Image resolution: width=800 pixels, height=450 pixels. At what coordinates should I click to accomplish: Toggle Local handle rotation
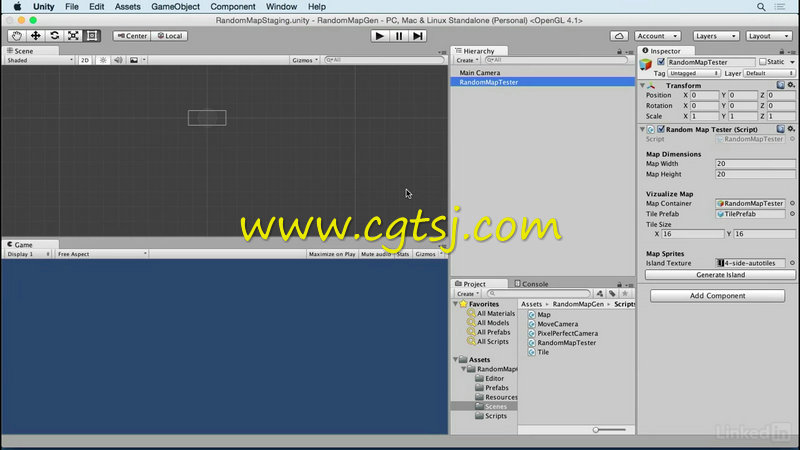click(x=169, y=36)
